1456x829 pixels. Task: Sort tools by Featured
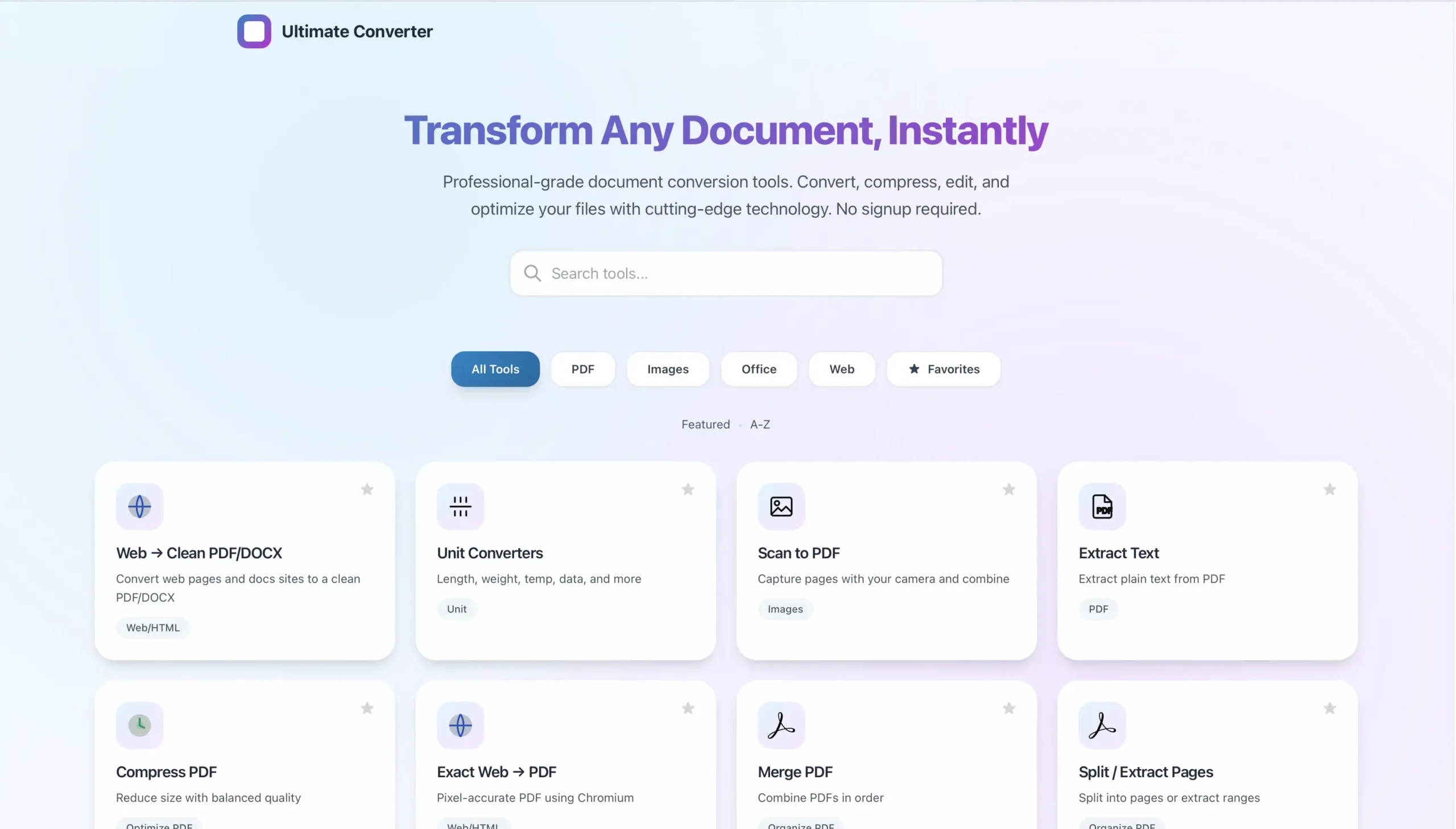(x=705, y=424)
